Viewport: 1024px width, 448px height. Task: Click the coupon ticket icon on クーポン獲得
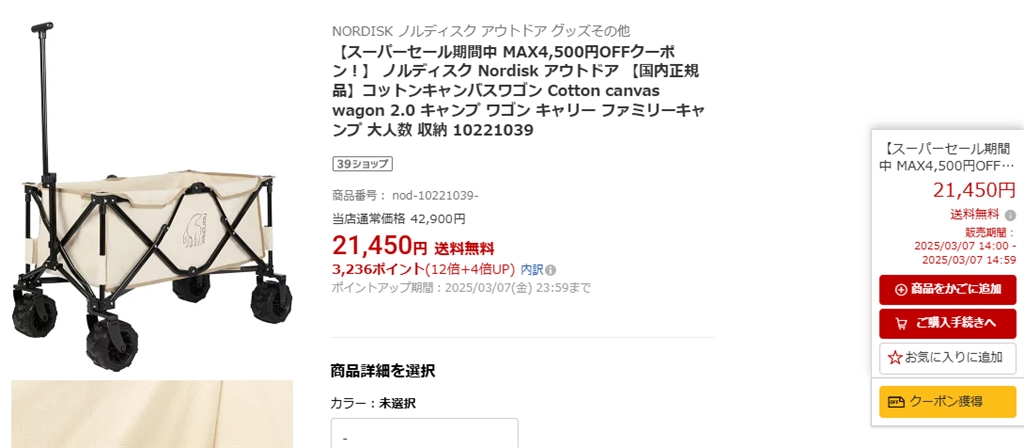click(895, 401)
